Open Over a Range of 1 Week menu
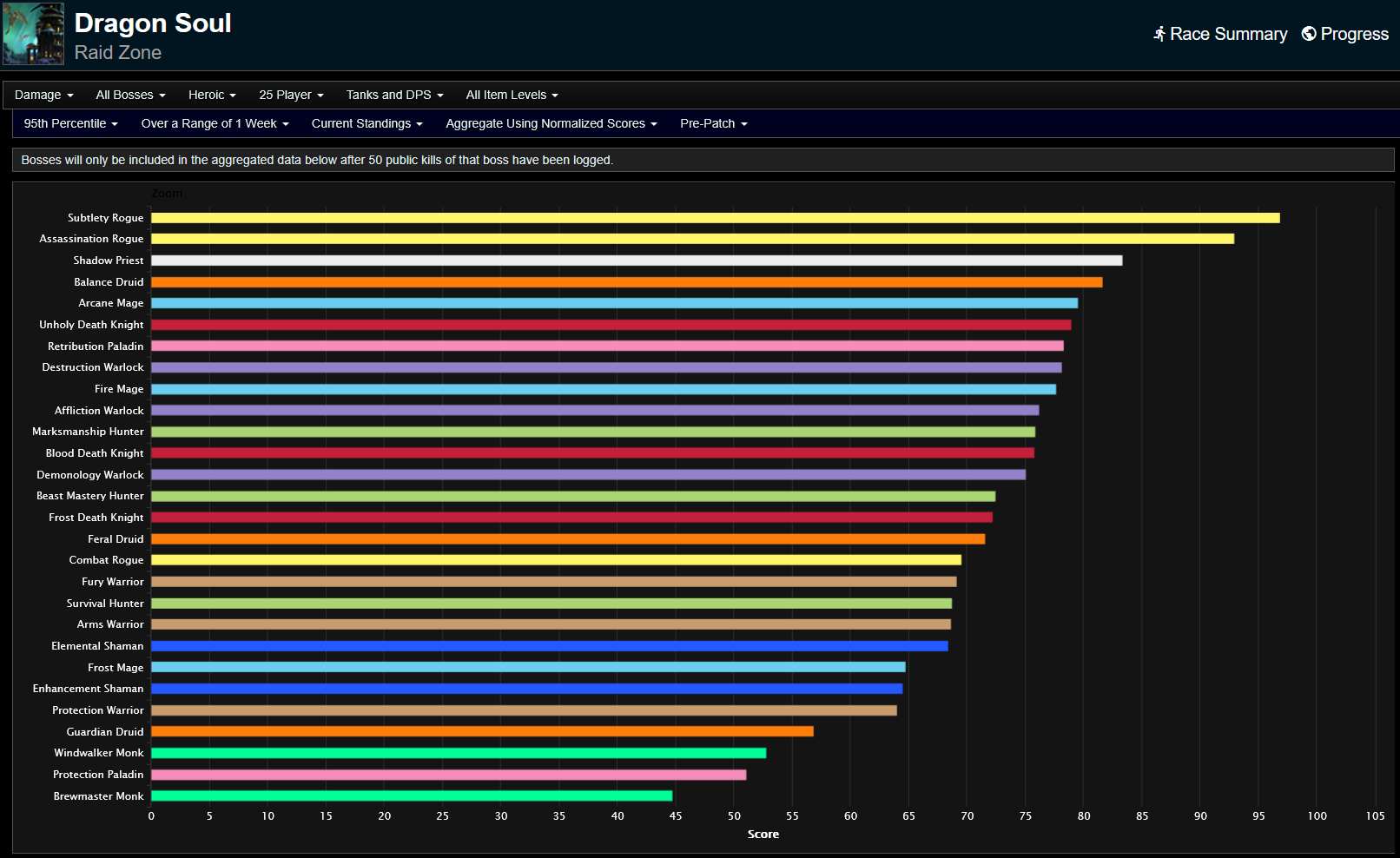Screen dimensions: 1400x858 coord(215,123)
